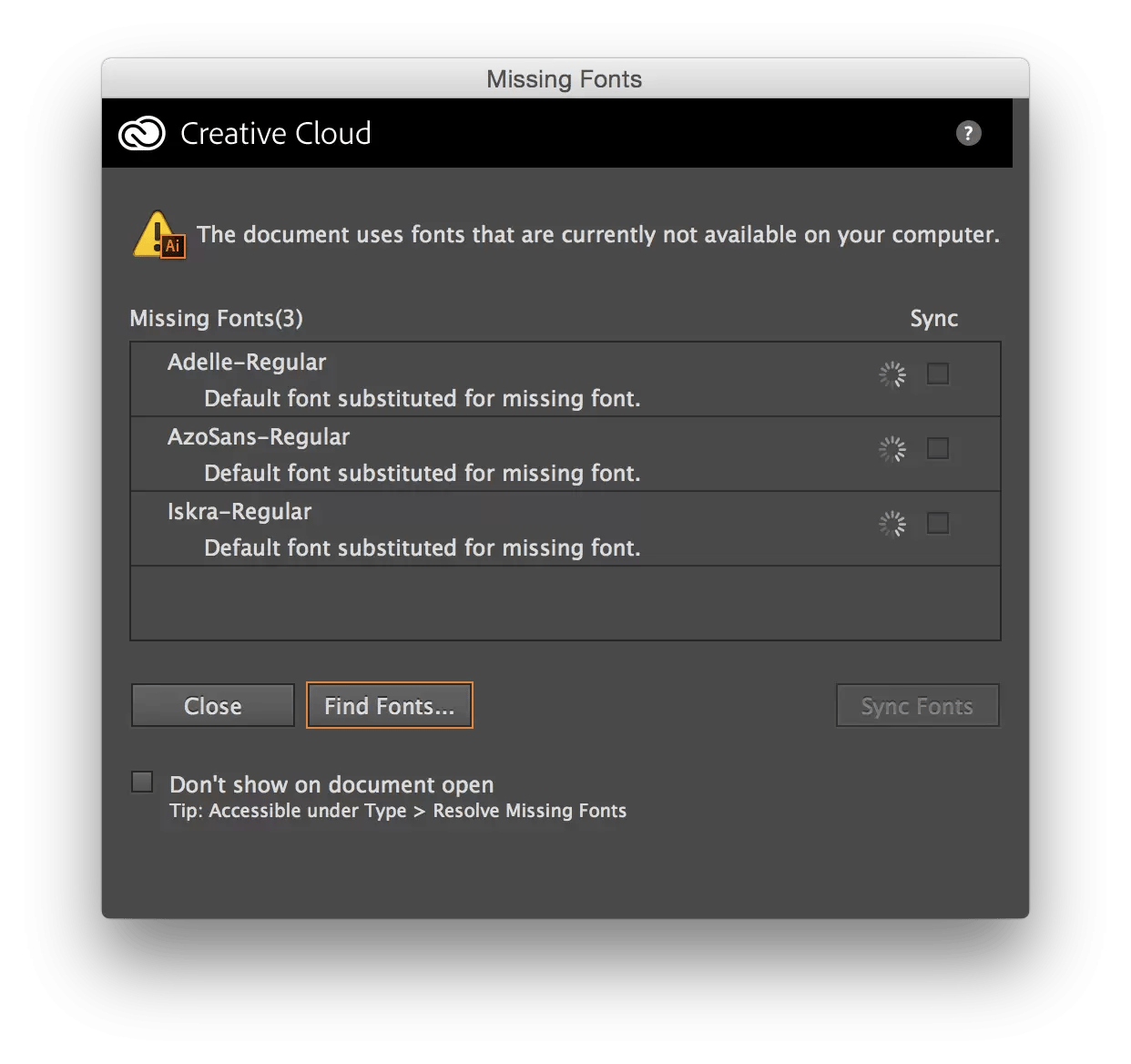Click substitution note under Adelle-Regular
This screenshot has height=1064, width=1131.
[x=423, y=399]
